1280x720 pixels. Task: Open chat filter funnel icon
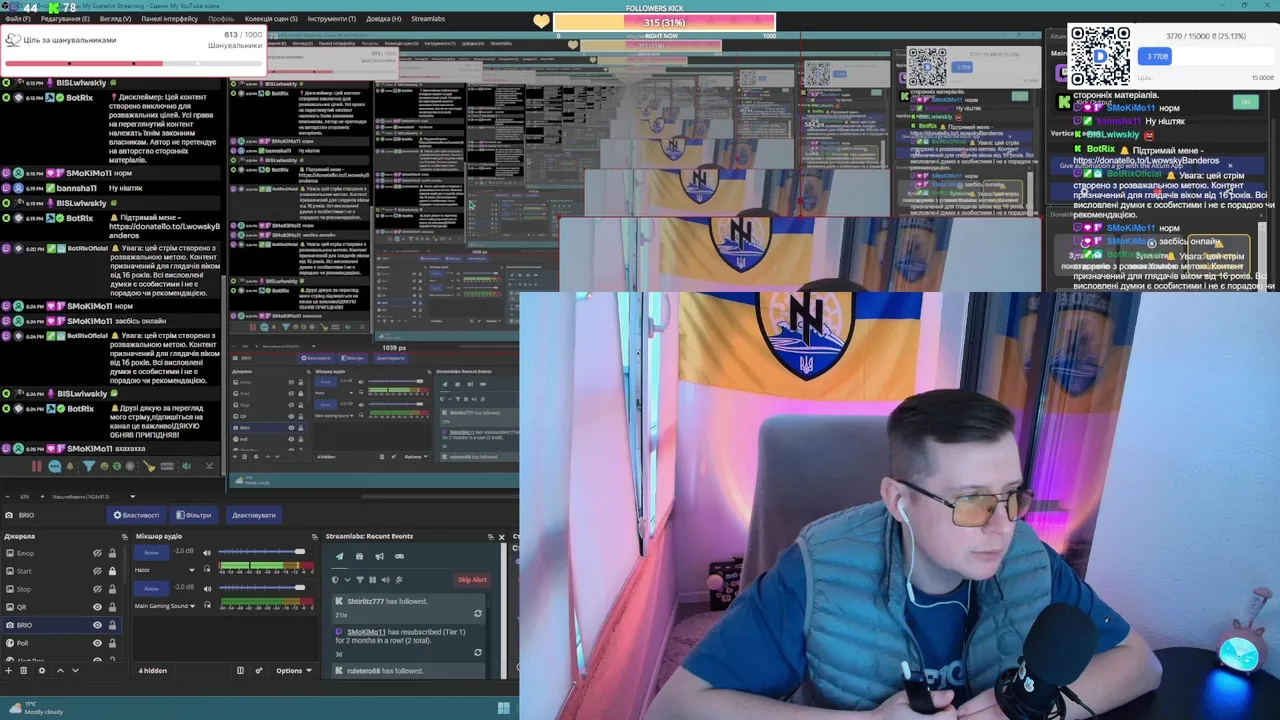pos(89,466)
